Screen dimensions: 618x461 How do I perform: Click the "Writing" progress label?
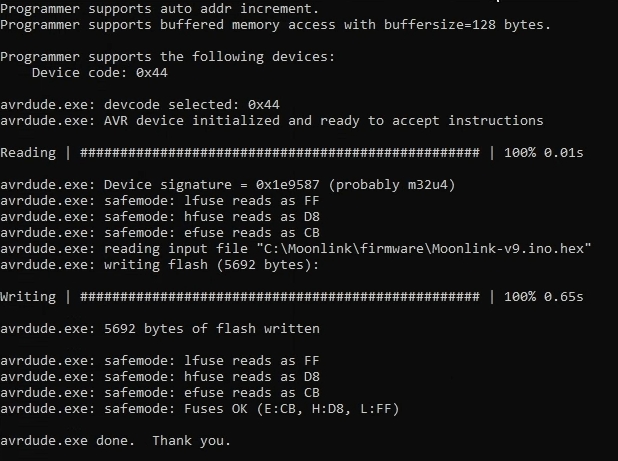(x=29, y=297)
